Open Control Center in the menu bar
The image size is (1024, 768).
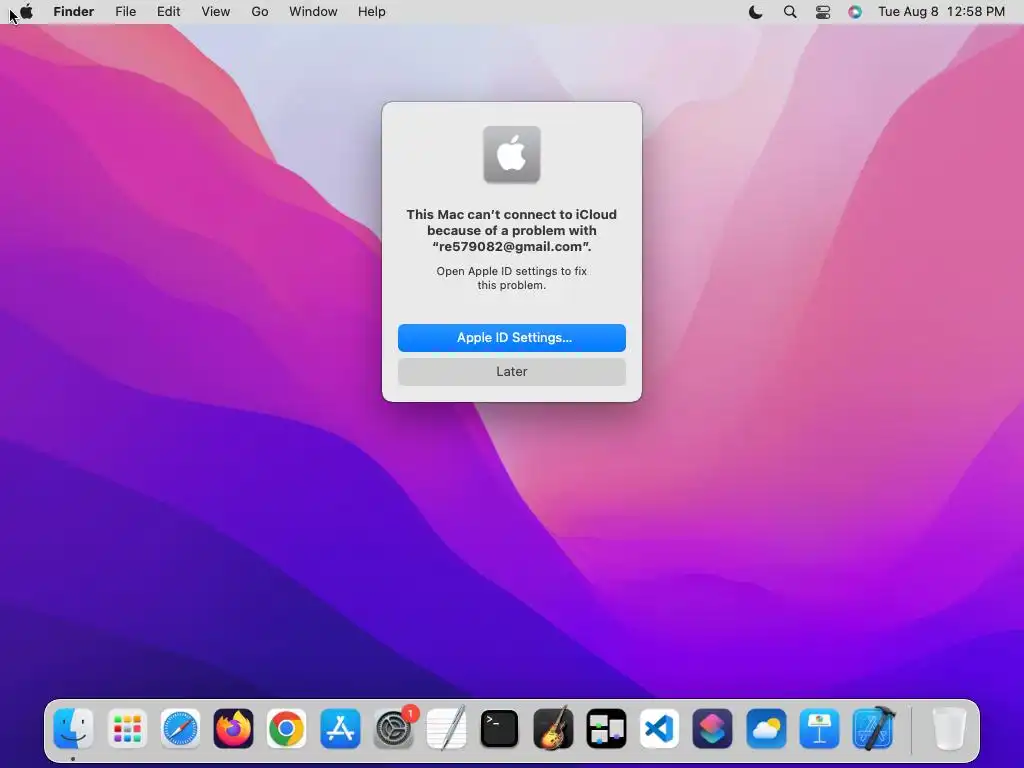[823, 12]
